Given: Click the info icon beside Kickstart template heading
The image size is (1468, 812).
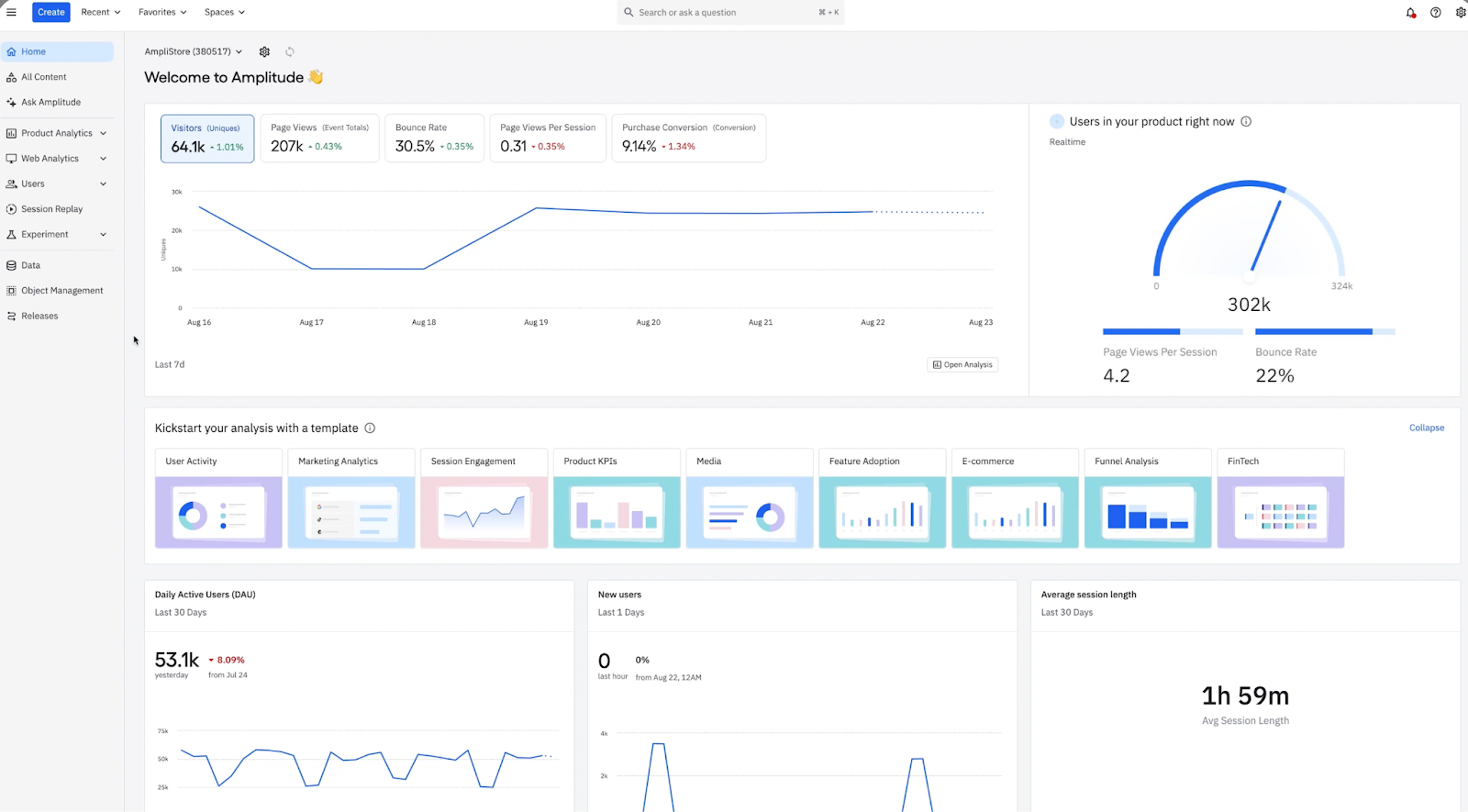Looking at the screenshot, I should (x=370, y=428).
